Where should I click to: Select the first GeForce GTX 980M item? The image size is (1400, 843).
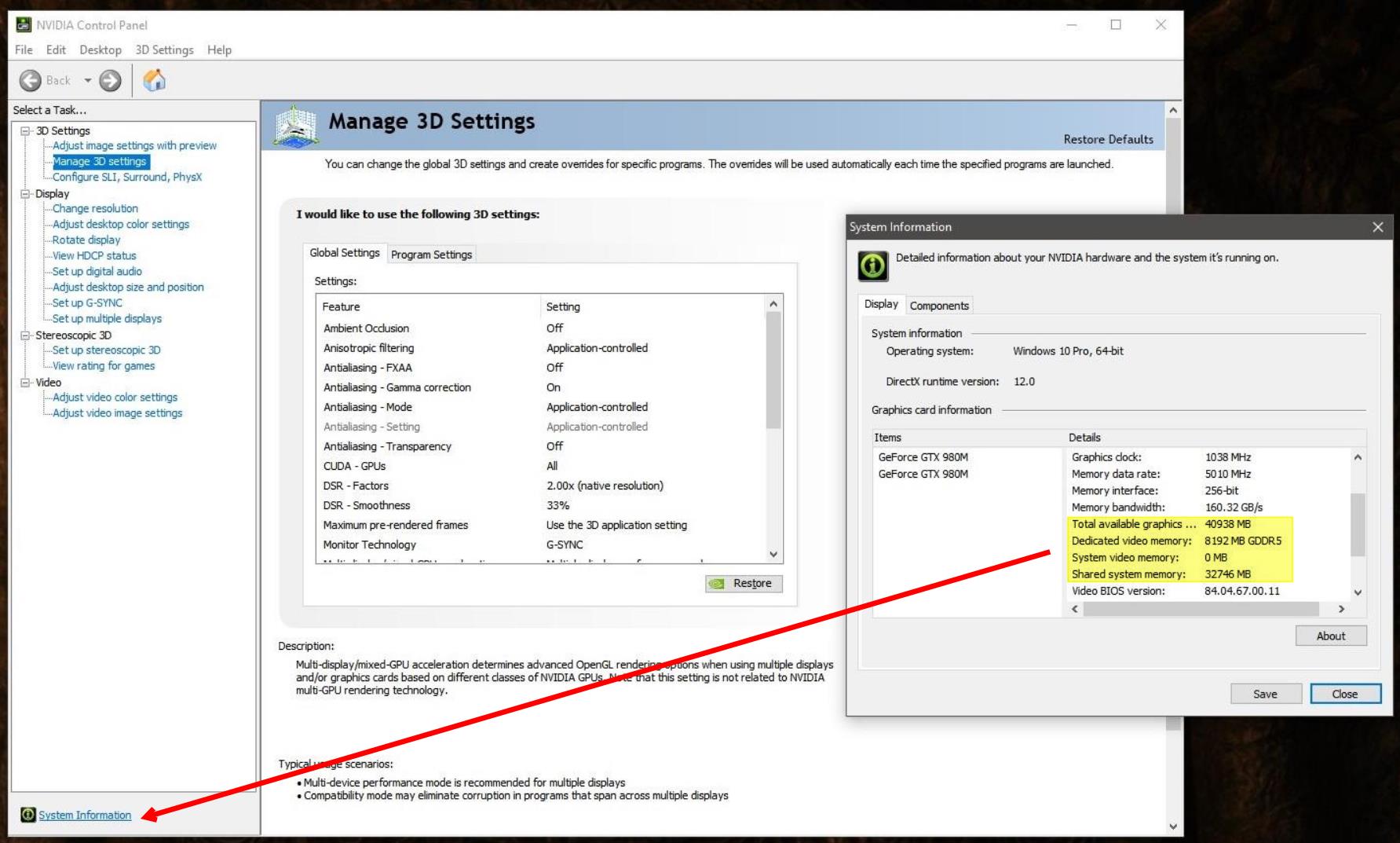click(x=923, y=457)
